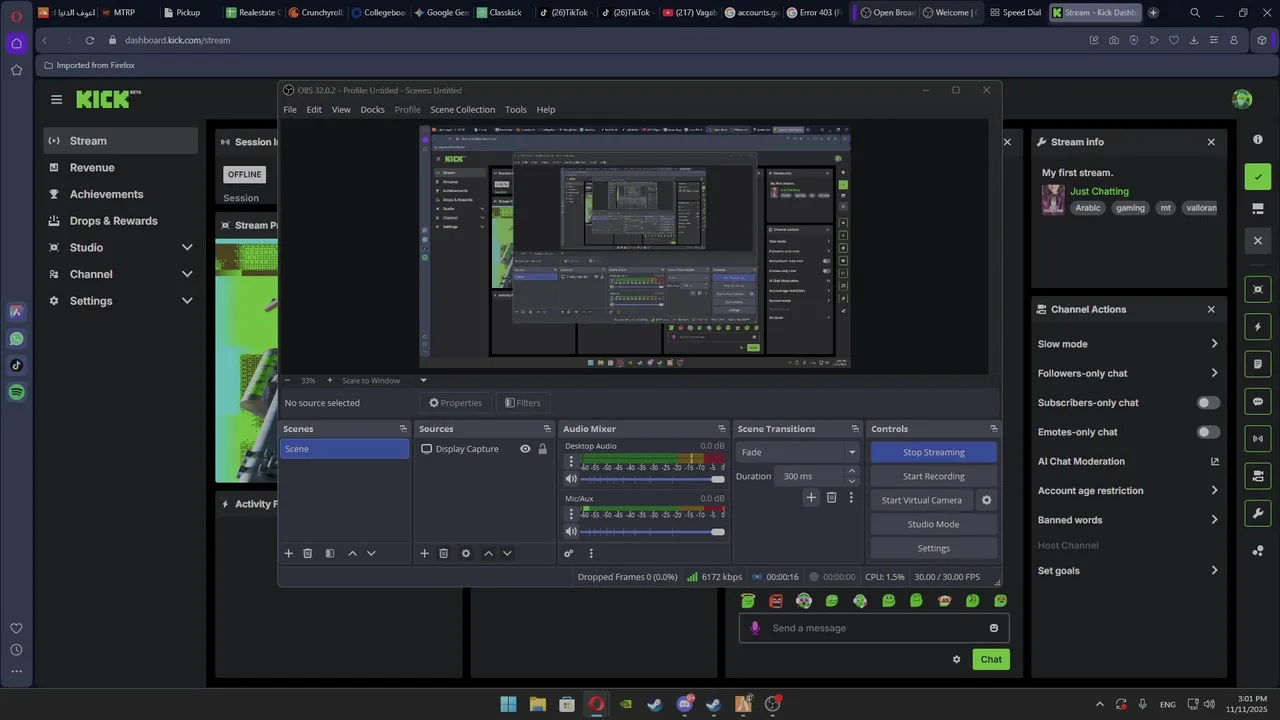The width and height of the screenshot is (1280, 720).
Task: Toggle Display Capture visibility eye icon
Action: point(525,449)
